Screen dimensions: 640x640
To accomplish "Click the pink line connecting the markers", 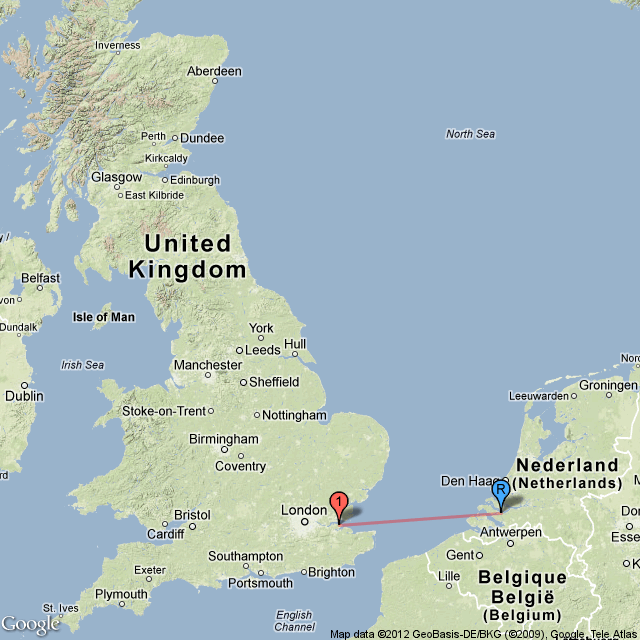I will pos(420,519).
